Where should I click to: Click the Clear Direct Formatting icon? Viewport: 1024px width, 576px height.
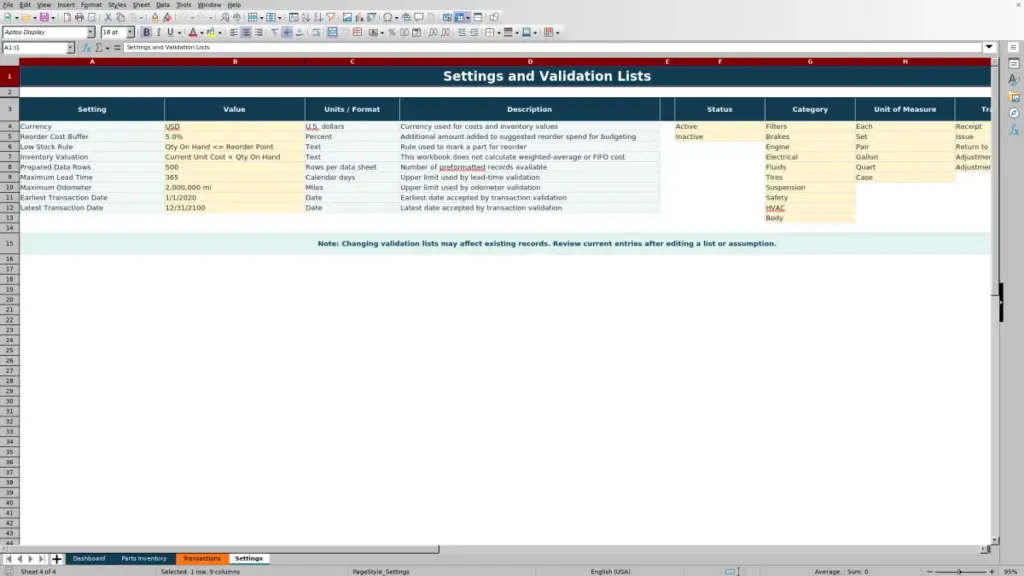coord(167,17)
